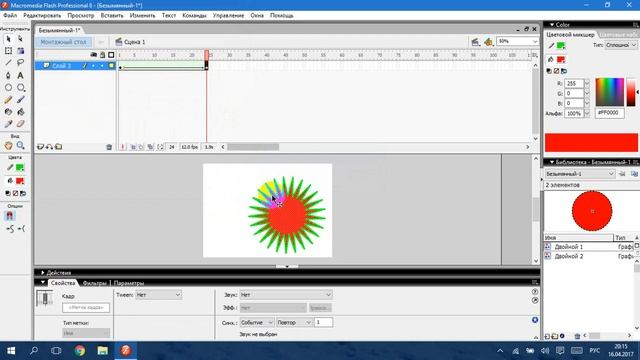640x360 pixels.
Task: Select the Hand tool
Action: pyautogui.click(x=8, y=145)
